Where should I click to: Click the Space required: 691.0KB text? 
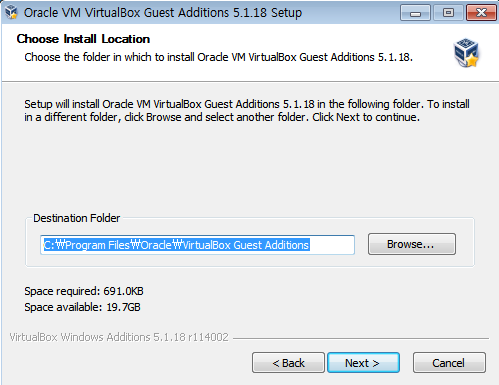84,291
